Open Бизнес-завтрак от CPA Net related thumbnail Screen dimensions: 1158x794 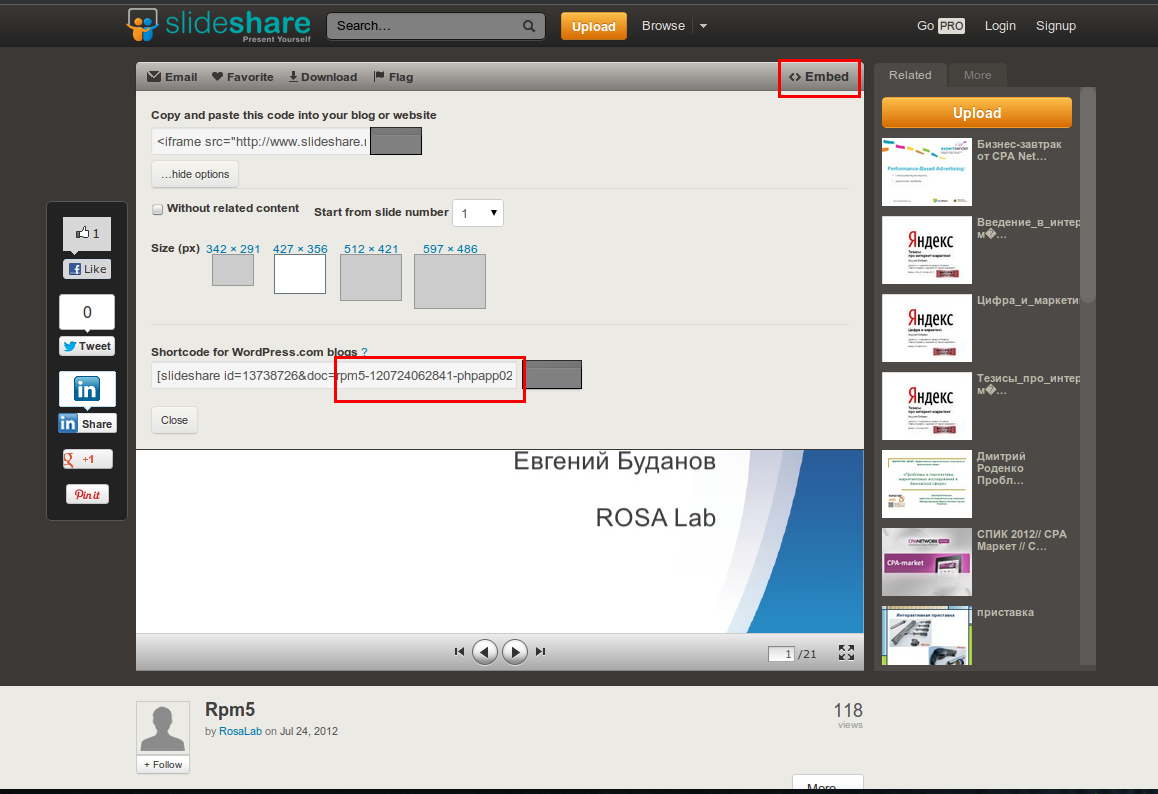click(x=927, y=171)
